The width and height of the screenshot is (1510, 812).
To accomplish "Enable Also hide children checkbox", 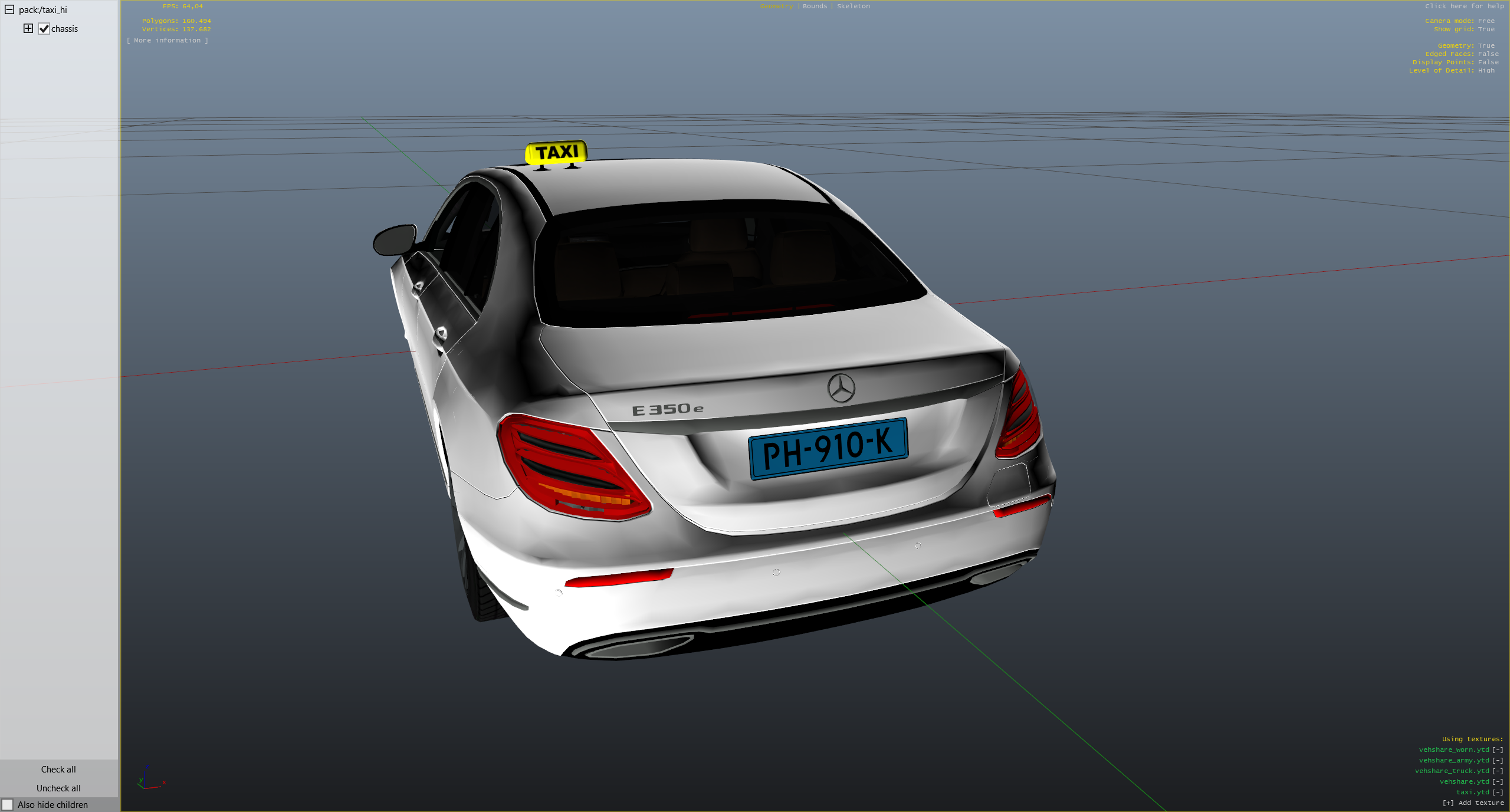I will pos(8,804).
